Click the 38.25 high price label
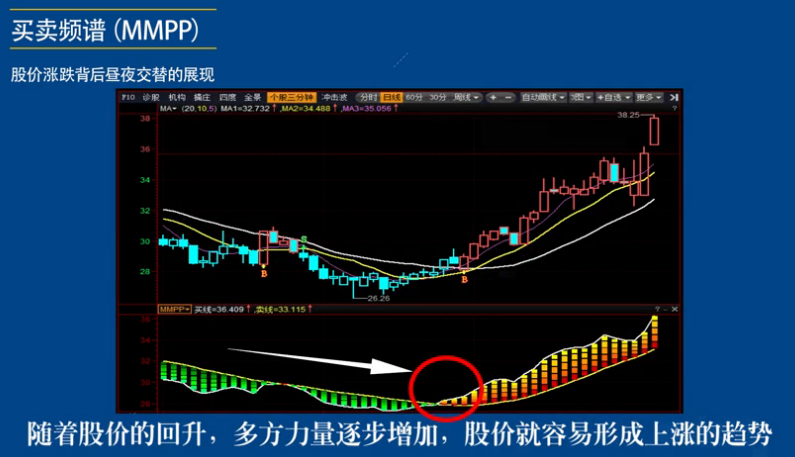 point(628,115)
